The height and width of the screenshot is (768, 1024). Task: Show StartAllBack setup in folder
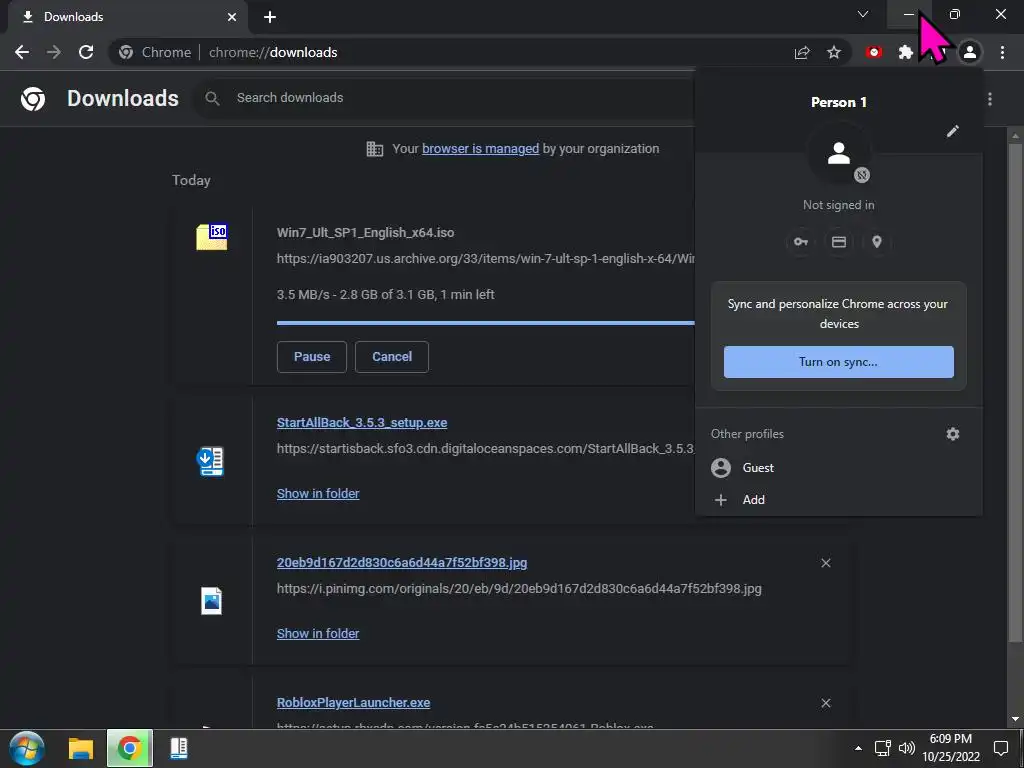pyautogui.click(x=318, y=494)
